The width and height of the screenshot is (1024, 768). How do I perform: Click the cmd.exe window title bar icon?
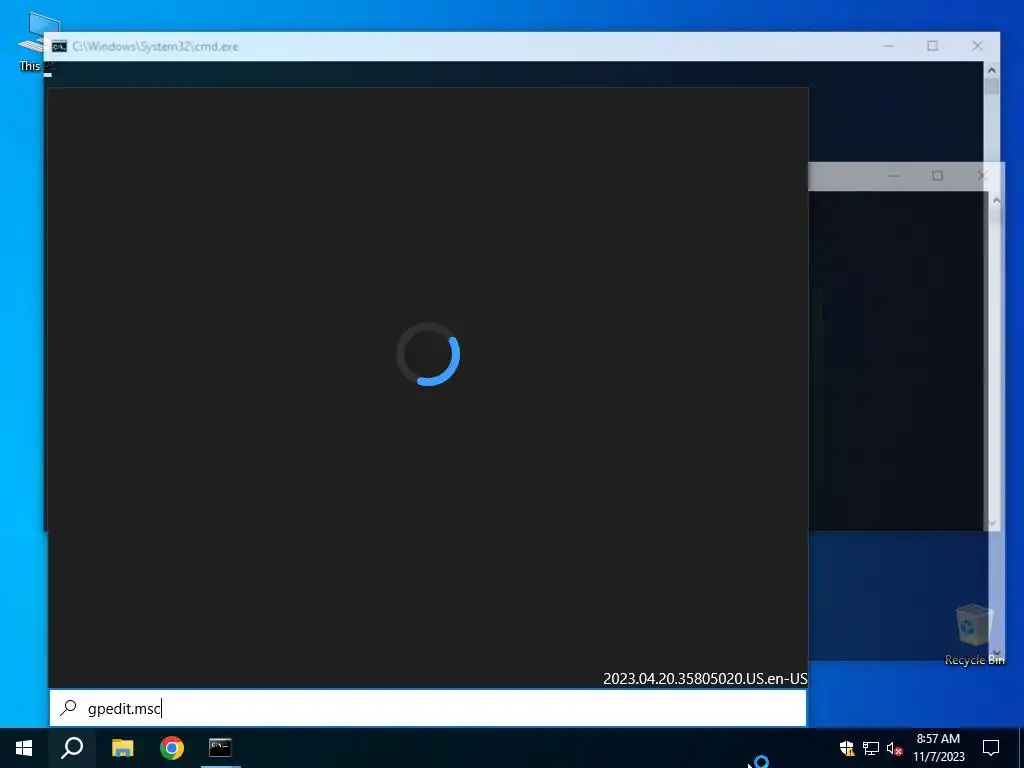pyautogui.click(x=59, y=46)
